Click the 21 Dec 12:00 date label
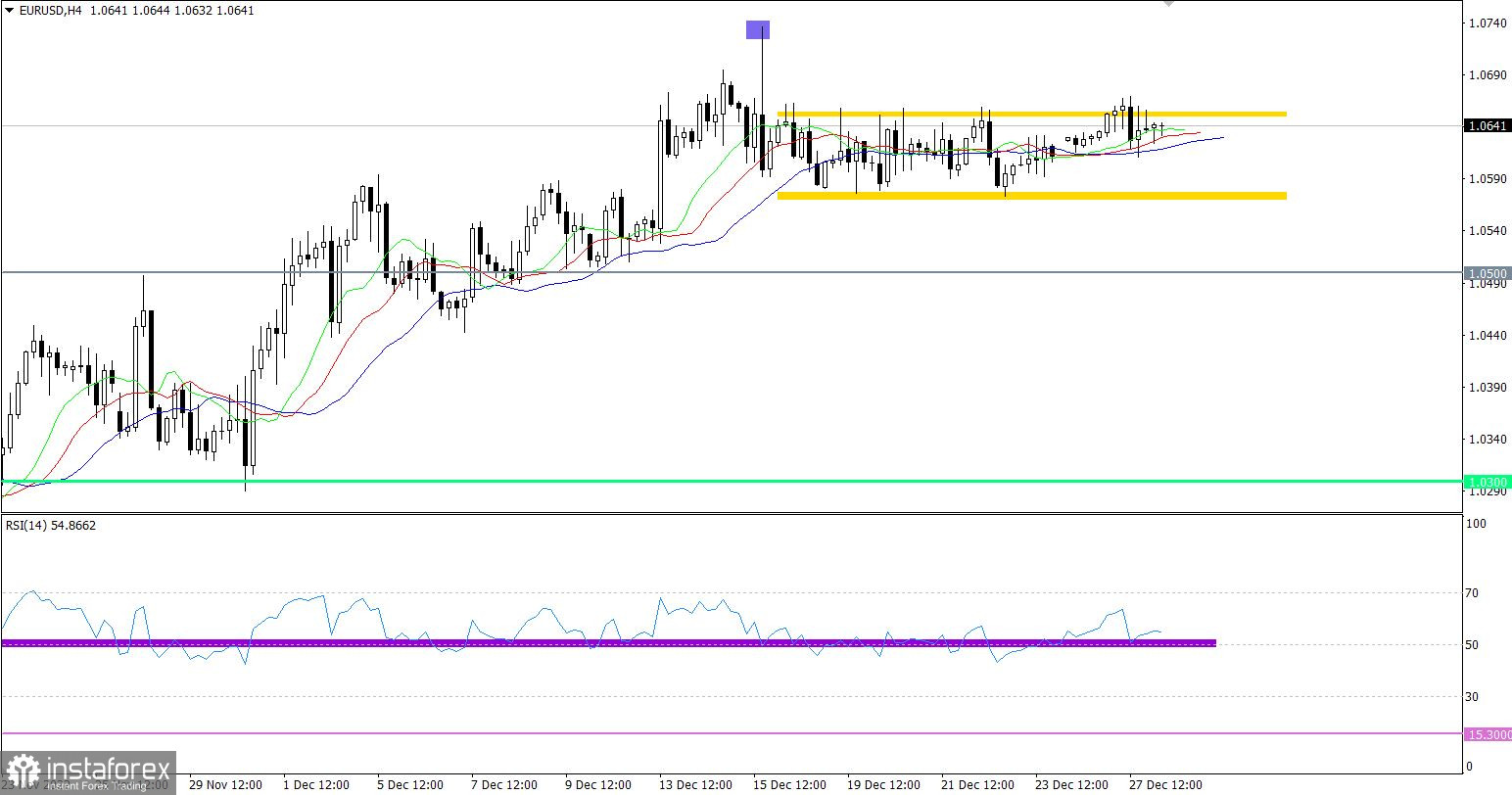The height and width of the screenshot is (795, 1512). pos(977,785)
